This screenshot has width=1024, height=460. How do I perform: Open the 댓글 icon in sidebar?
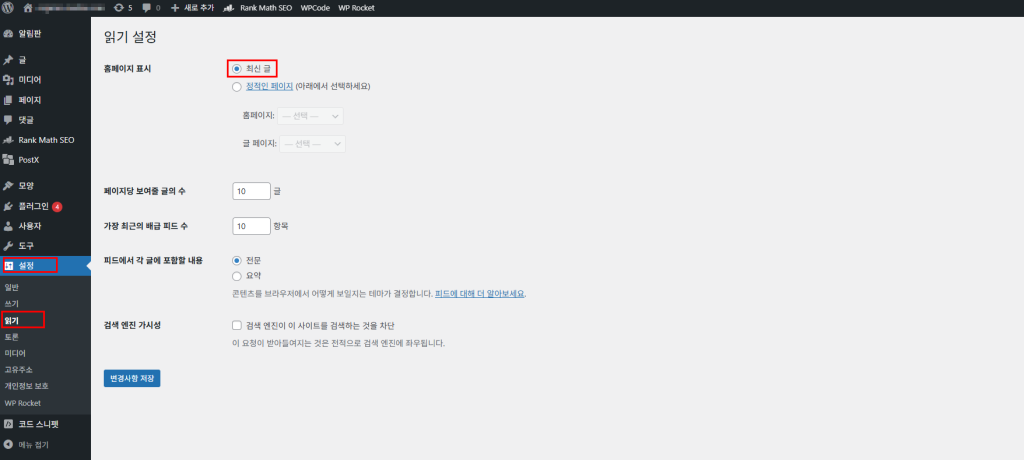[x=8, y=120]
